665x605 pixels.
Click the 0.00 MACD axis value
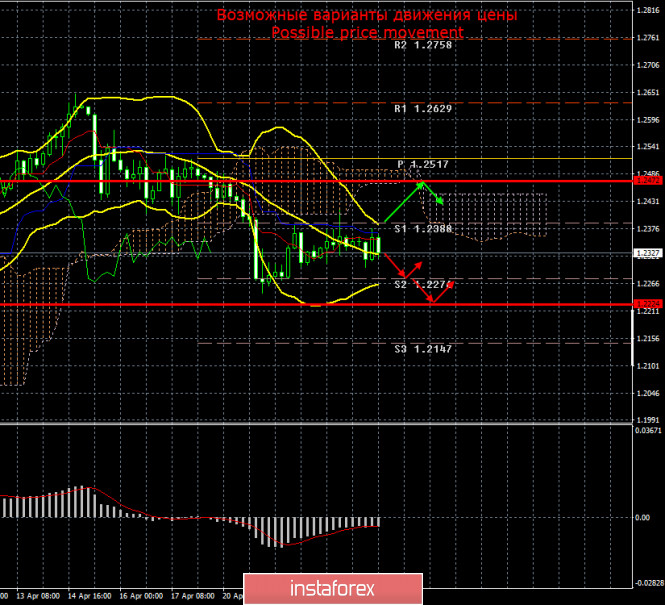click(x=646, y=518)
